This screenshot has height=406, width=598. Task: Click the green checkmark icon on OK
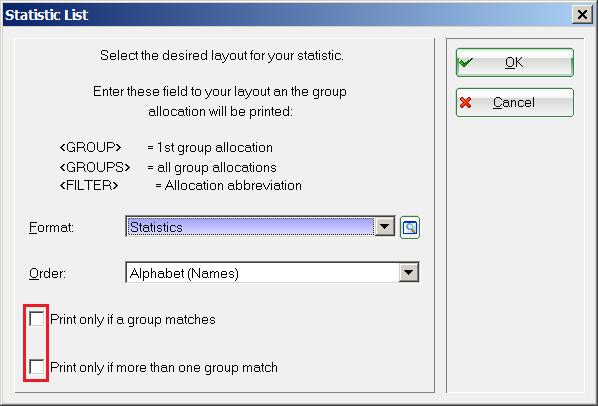[x=466, y=63]
